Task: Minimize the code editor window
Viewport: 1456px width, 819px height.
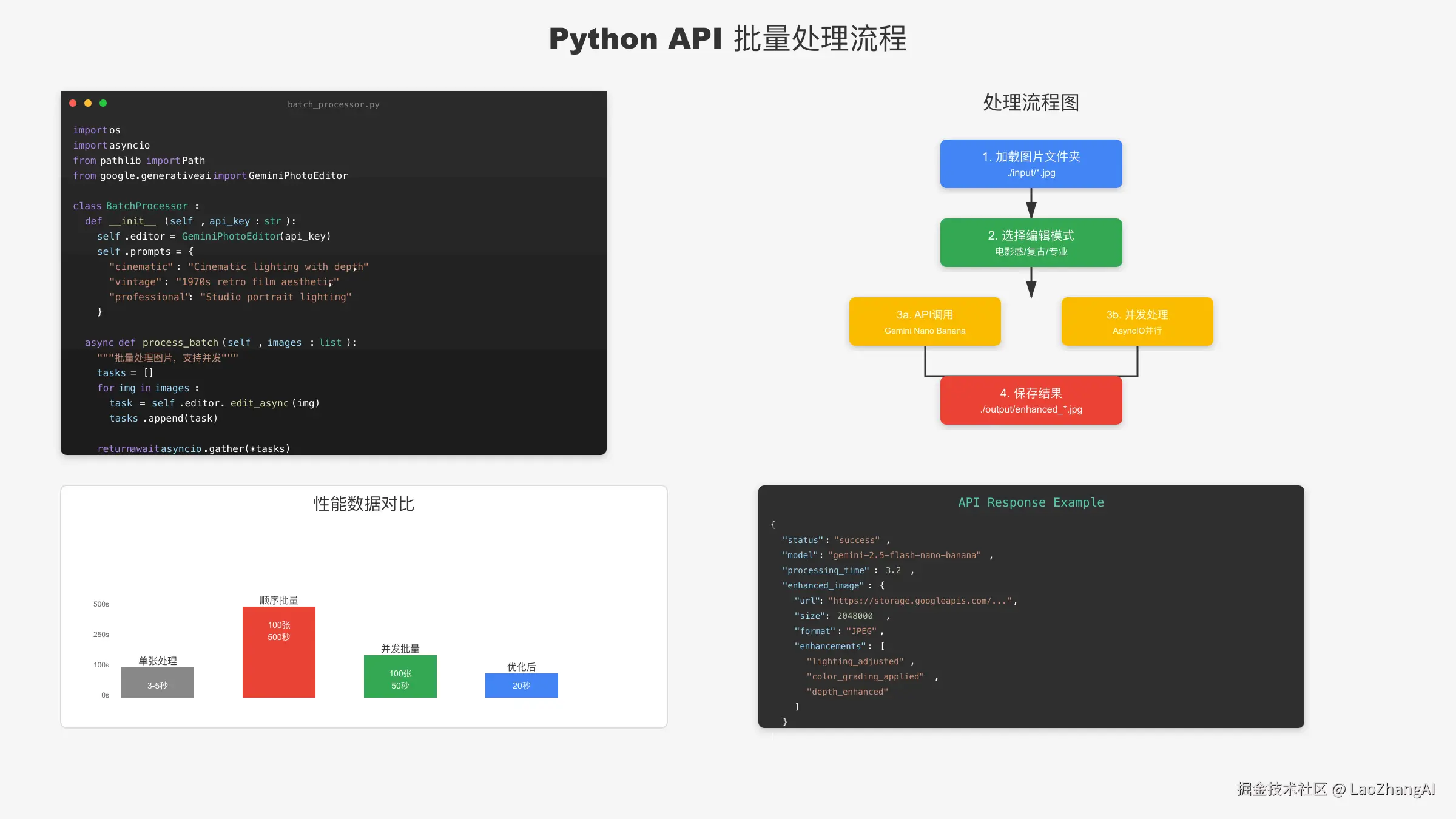Action: [x=88, y=103]
